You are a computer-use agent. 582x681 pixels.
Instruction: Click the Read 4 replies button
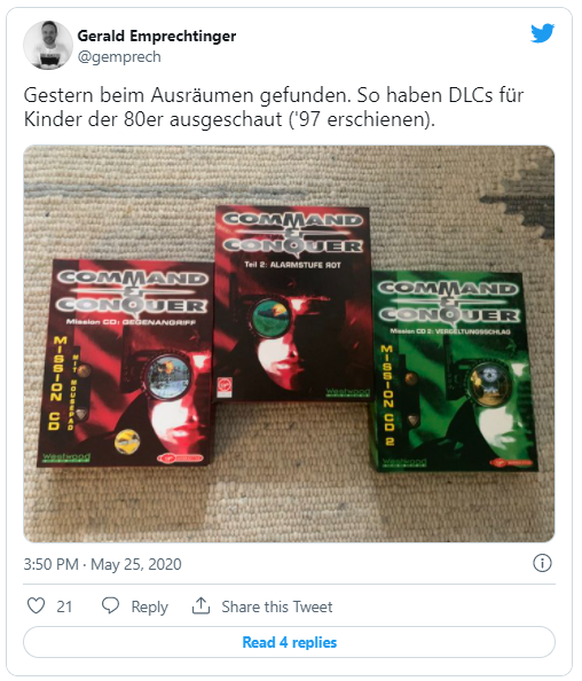[x=289, y=642]
